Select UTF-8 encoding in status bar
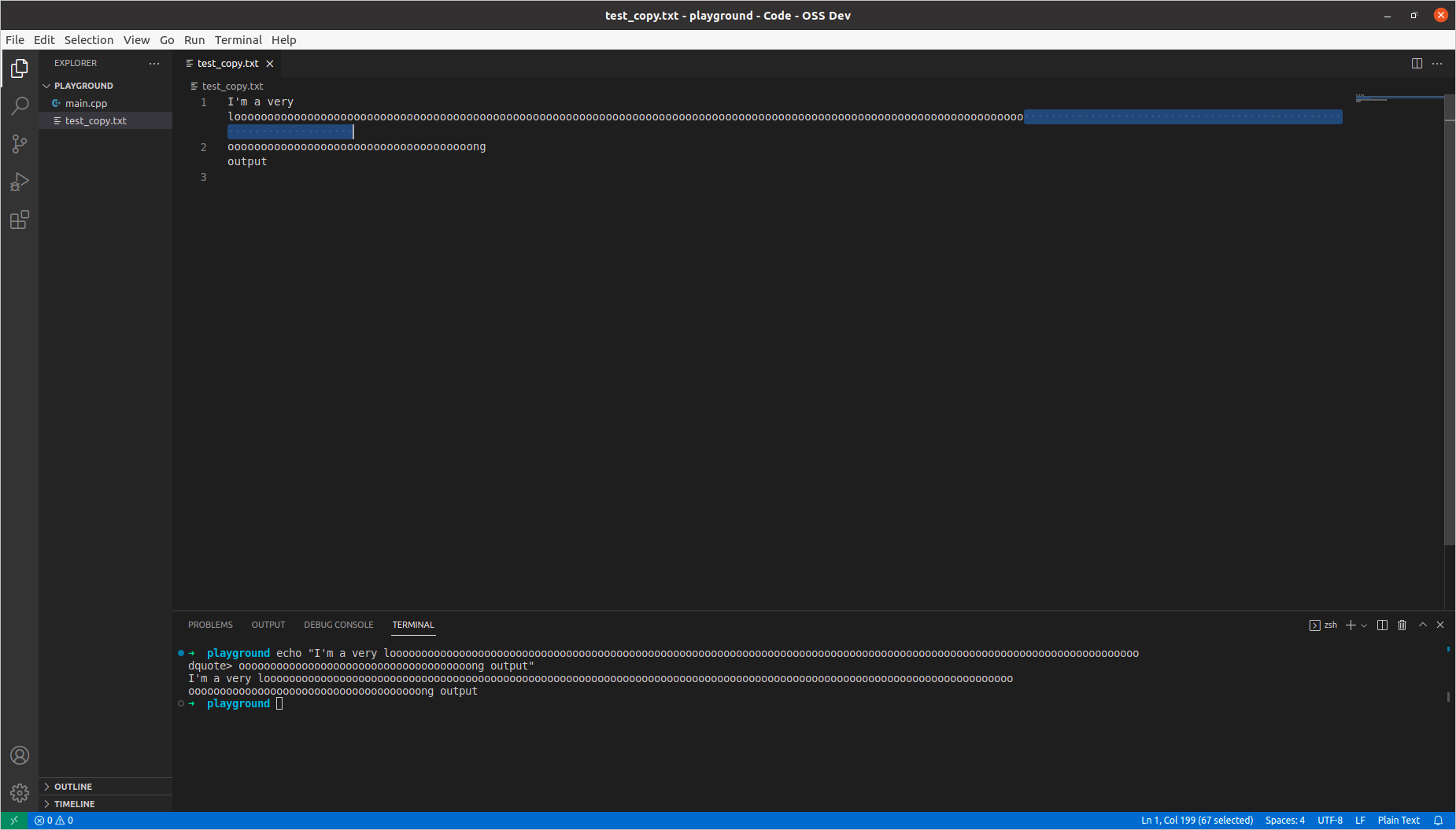Viewport: 1456px width, 830px height. [x=1332, y=820]
